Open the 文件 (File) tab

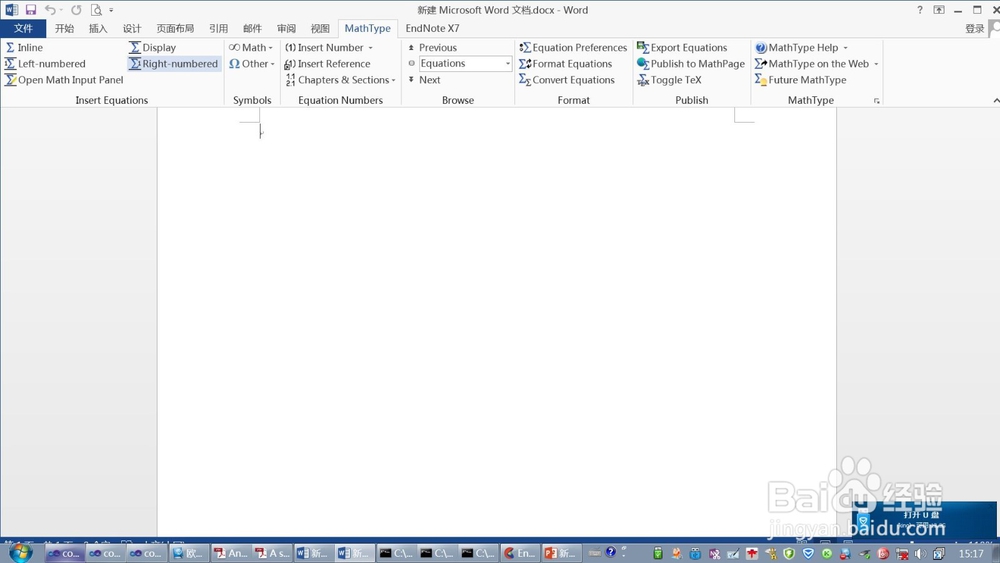23,28
